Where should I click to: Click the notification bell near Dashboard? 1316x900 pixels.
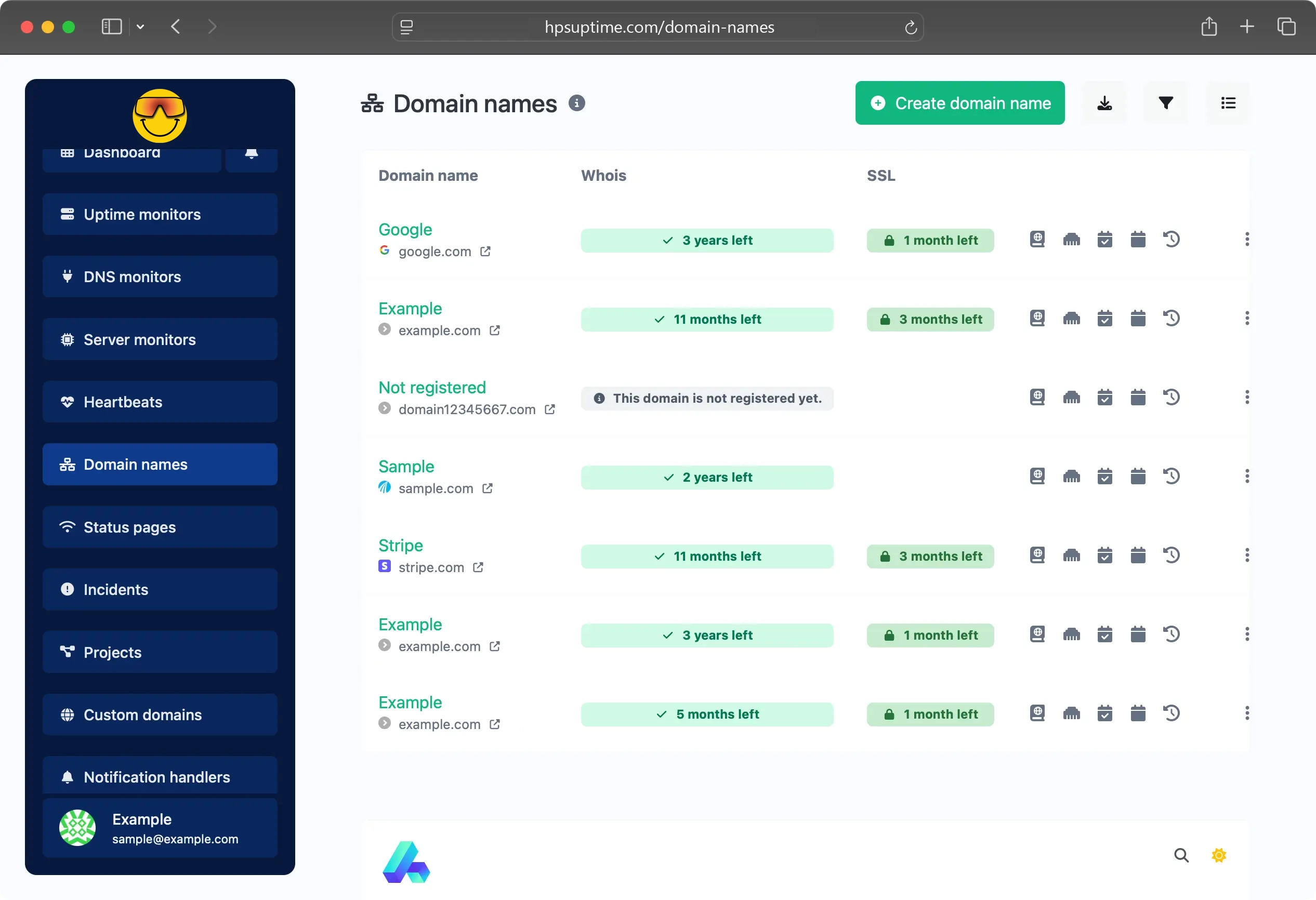click(x=252, y=153)
